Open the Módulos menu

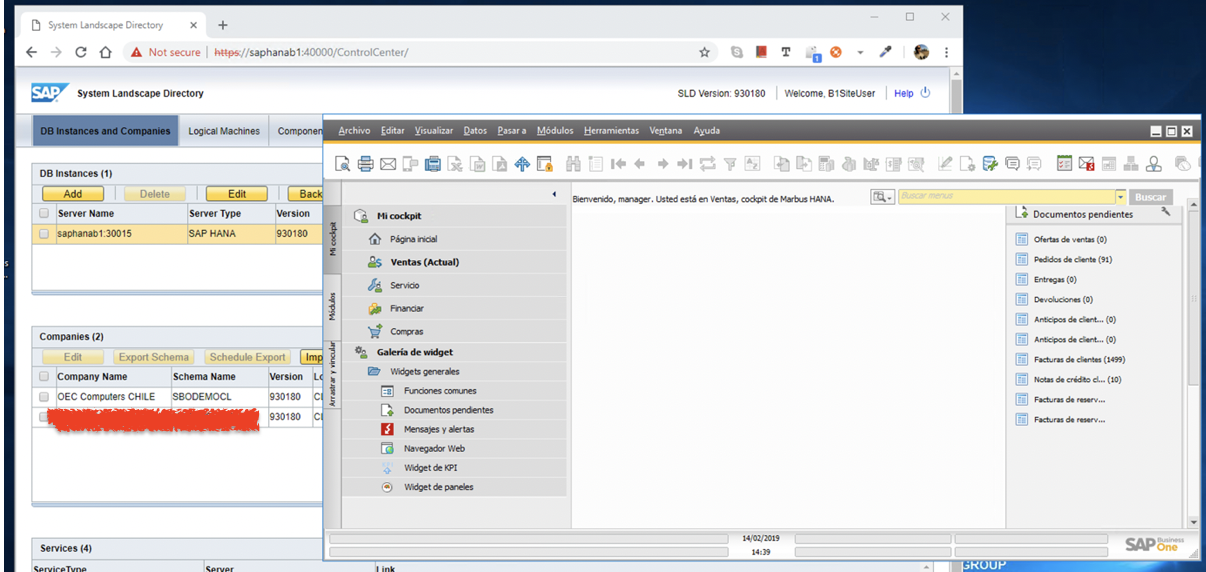point(554,131)
